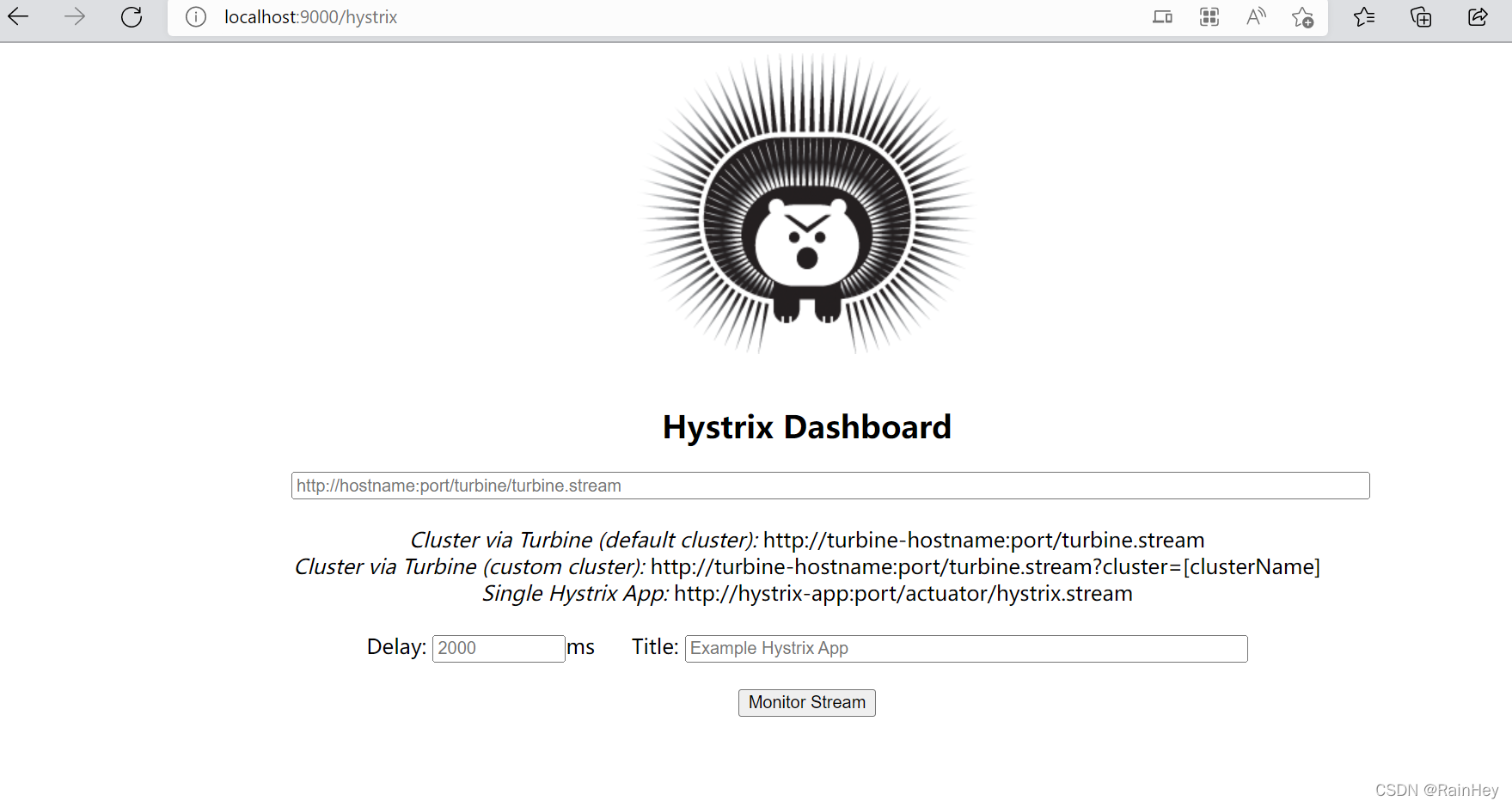Activate the Read Aloud icon
Viewport: 1512px width, 807px height.
click(1256, 16)
